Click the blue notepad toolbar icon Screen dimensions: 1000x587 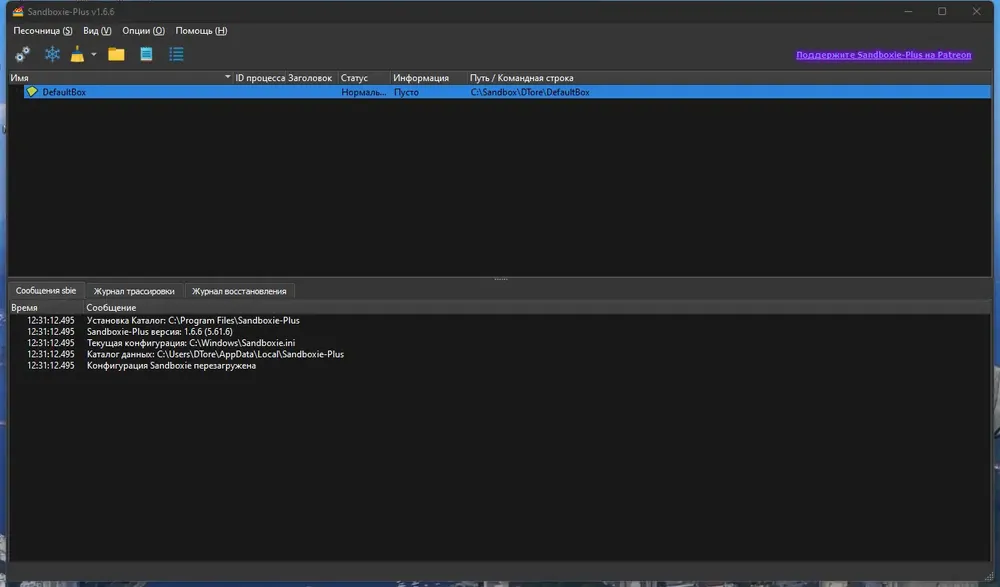pyautogui.click(x=146, y=54)
